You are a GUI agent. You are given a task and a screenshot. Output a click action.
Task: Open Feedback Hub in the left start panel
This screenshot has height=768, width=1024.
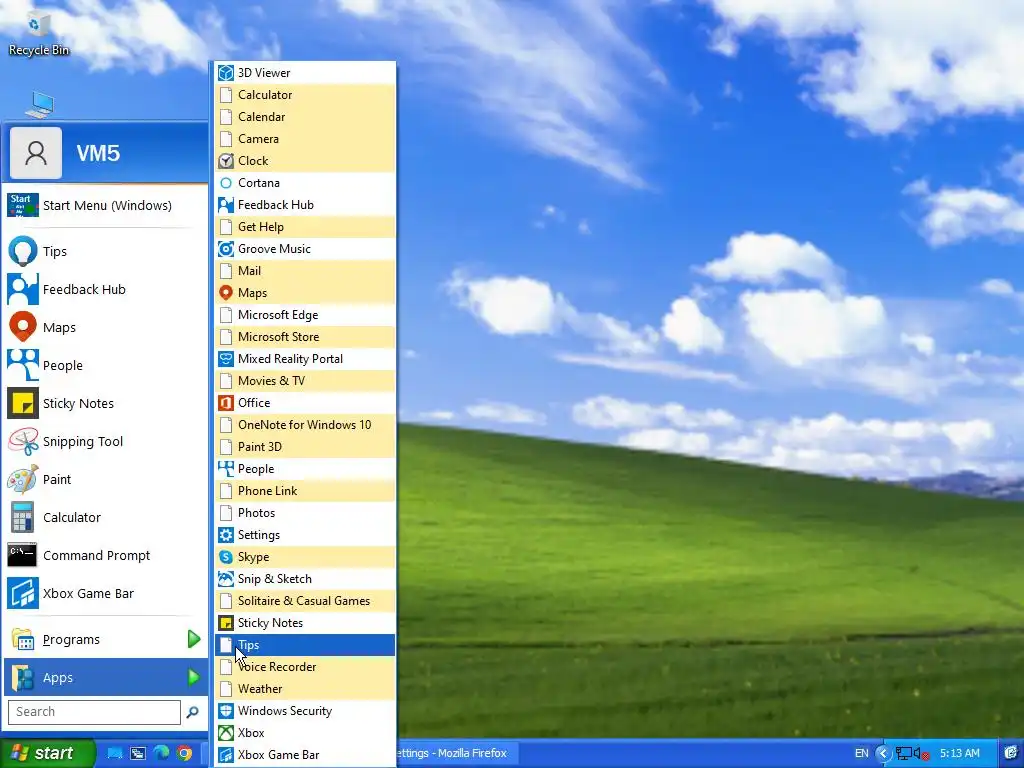pyautogui.click(x=105, y=289)
